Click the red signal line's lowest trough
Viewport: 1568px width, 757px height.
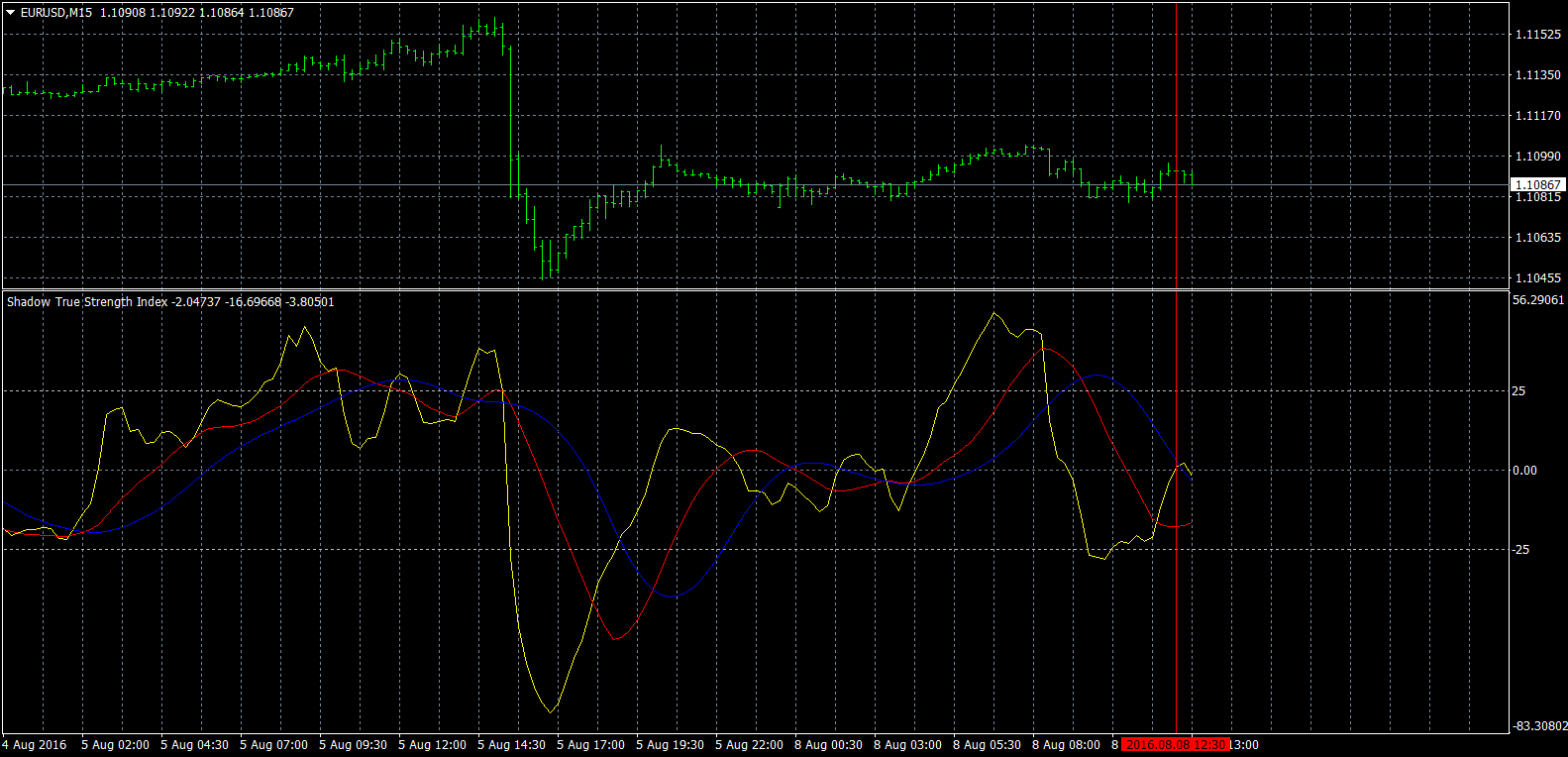click(615, 639)
